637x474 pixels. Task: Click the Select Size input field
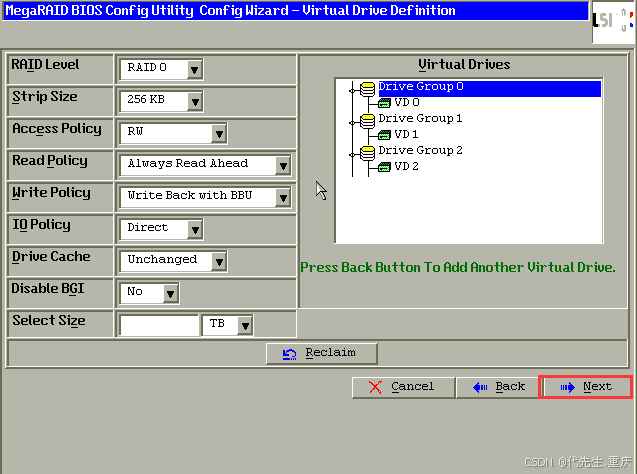tap(159, 325)
